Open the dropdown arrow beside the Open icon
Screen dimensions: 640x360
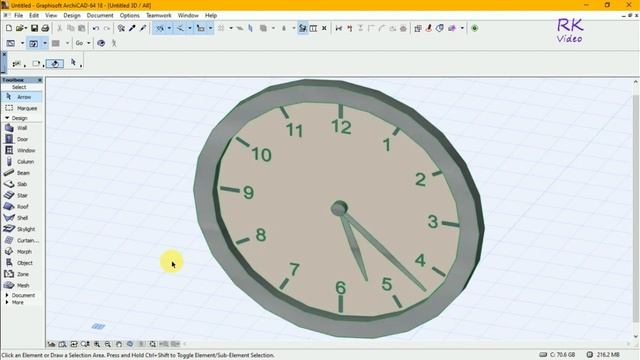(25, 28)
